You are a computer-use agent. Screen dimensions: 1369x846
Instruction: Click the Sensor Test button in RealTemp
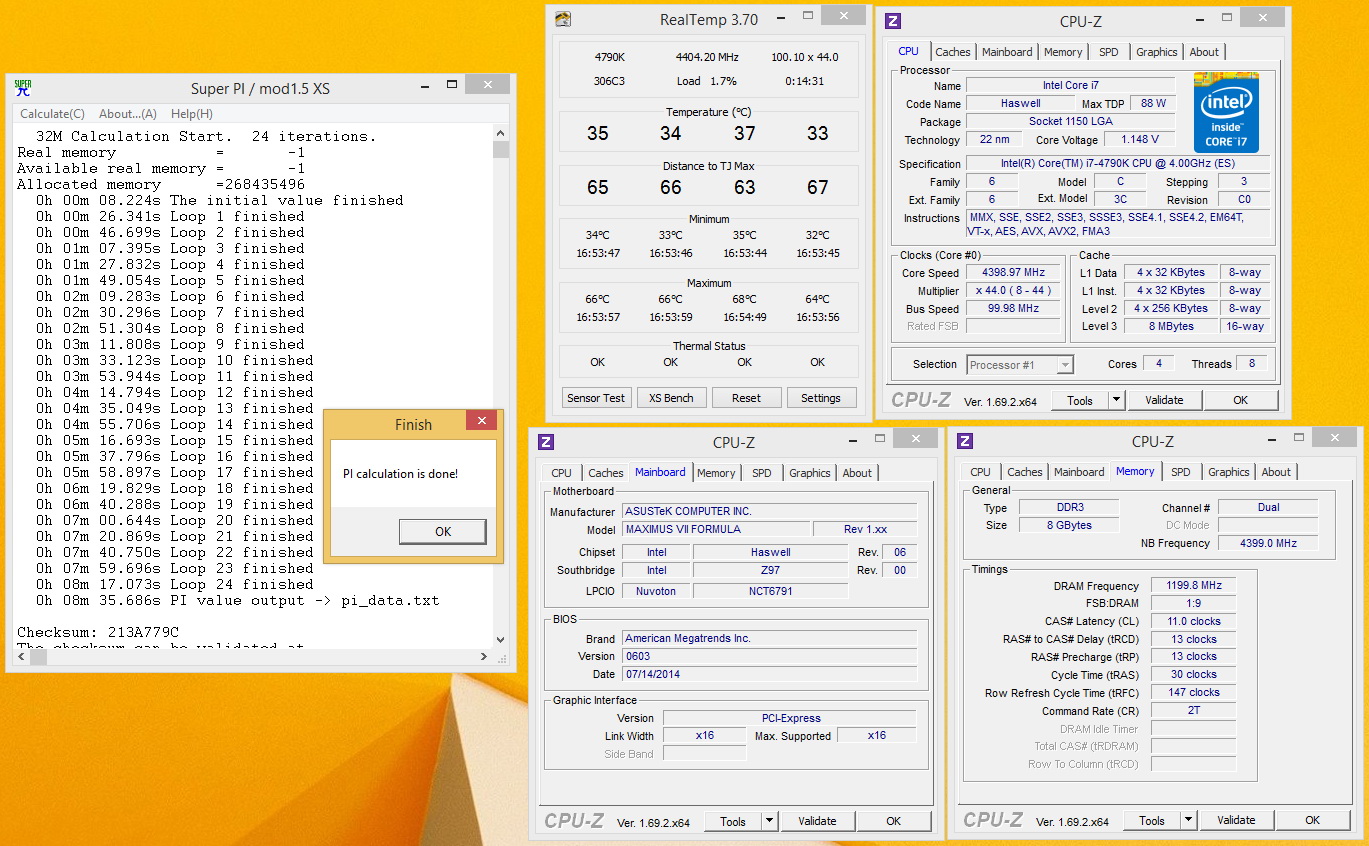596,398
